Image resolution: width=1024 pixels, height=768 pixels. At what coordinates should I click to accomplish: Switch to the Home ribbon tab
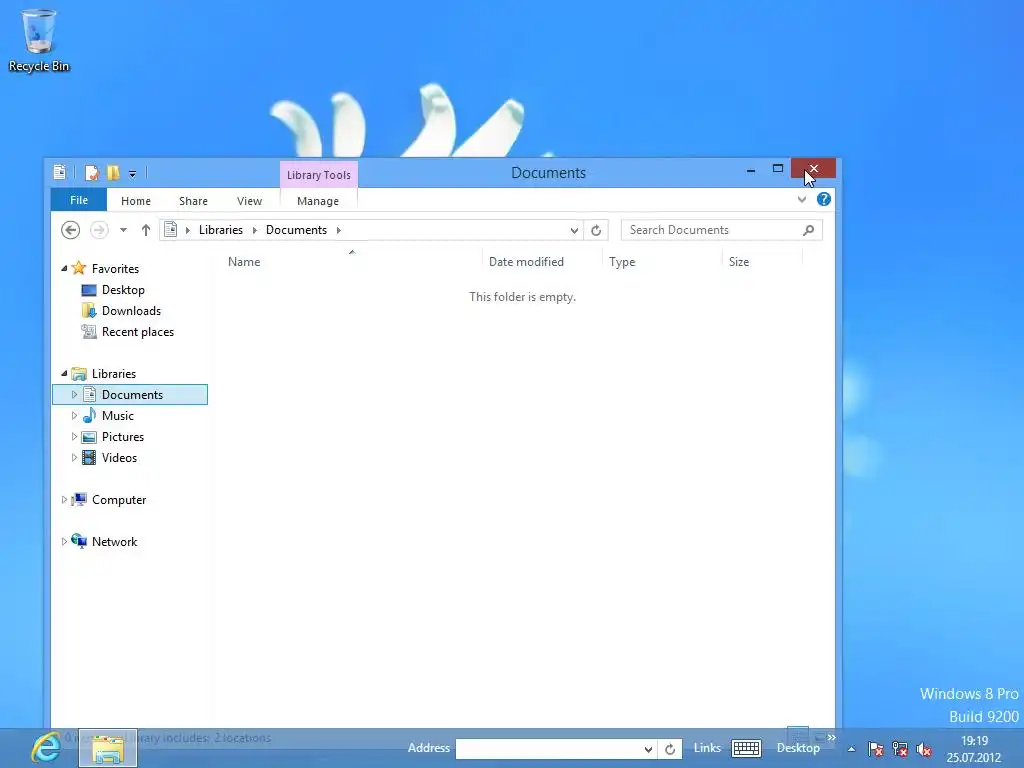pyautogui.click(x=136, y=201)
